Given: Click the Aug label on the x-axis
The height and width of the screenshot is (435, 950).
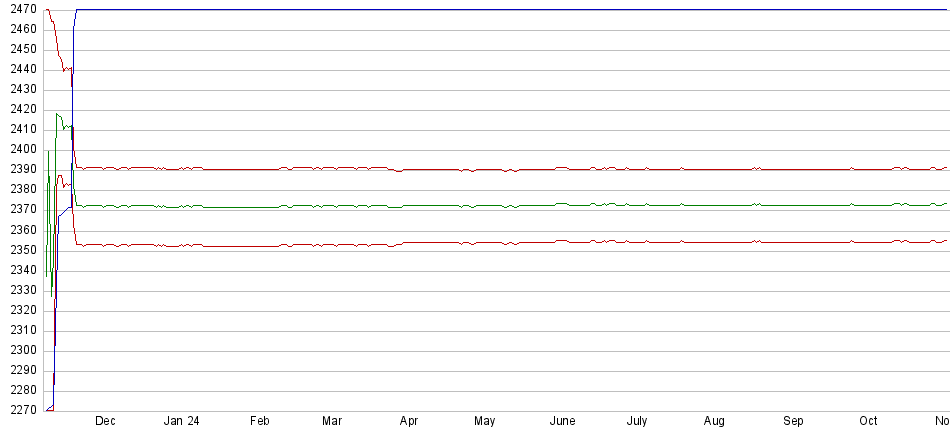Looking at the screenshot, I should (714, 421).
